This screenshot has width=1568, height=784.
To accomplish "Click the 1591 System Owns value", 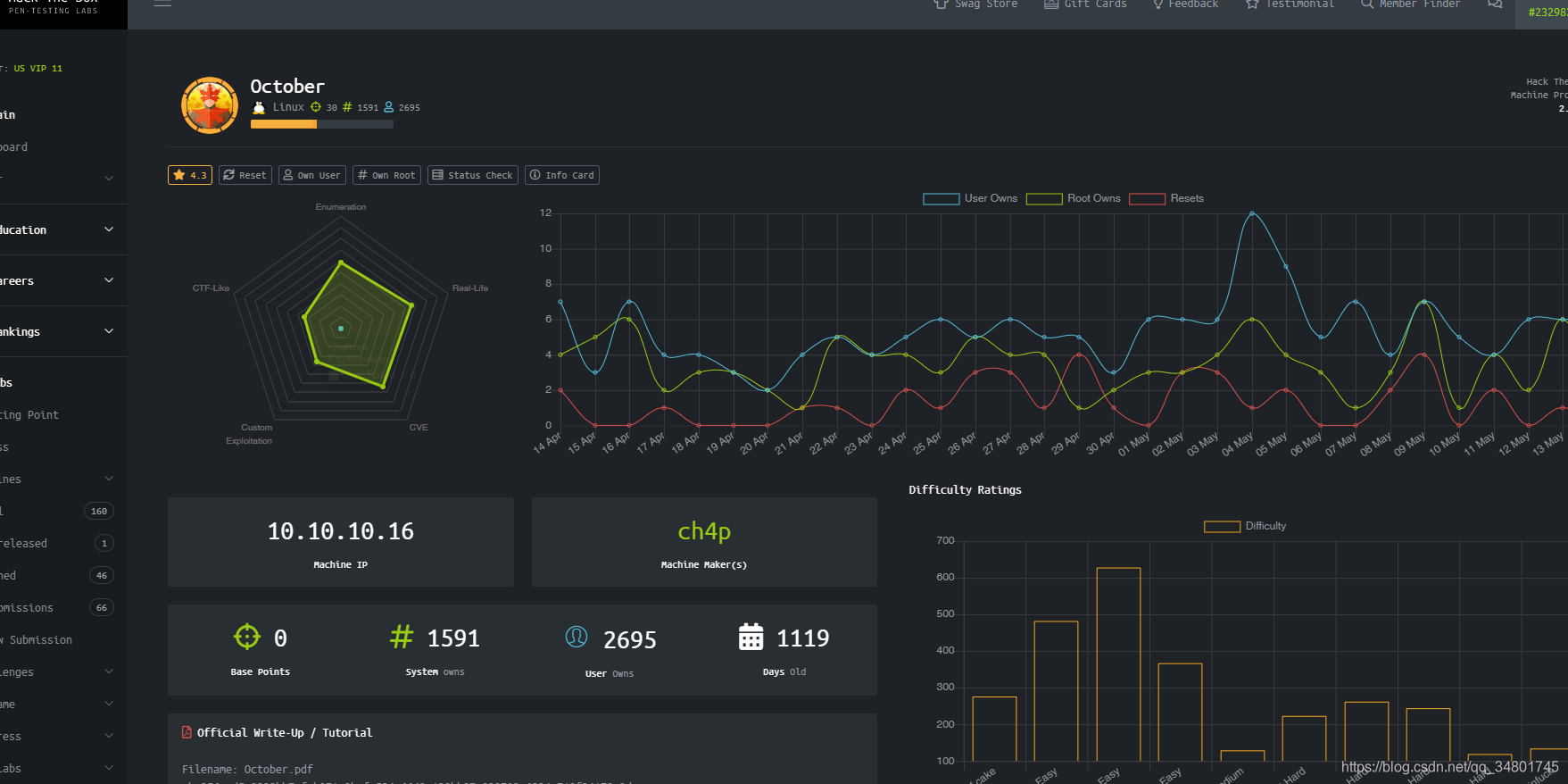I will [453, 638].
